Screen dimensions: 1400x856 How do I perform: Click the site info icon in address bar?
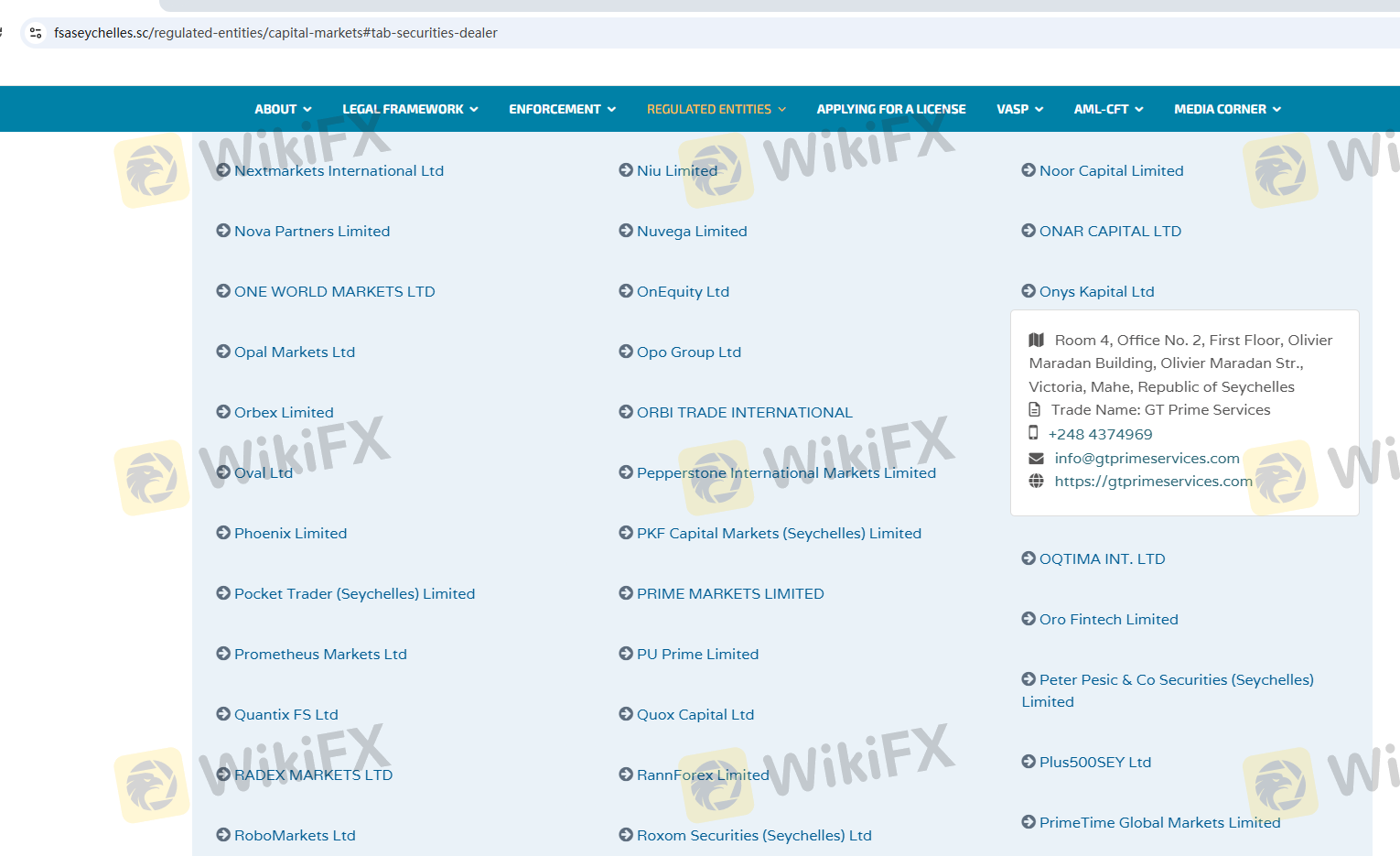(36, 33)
